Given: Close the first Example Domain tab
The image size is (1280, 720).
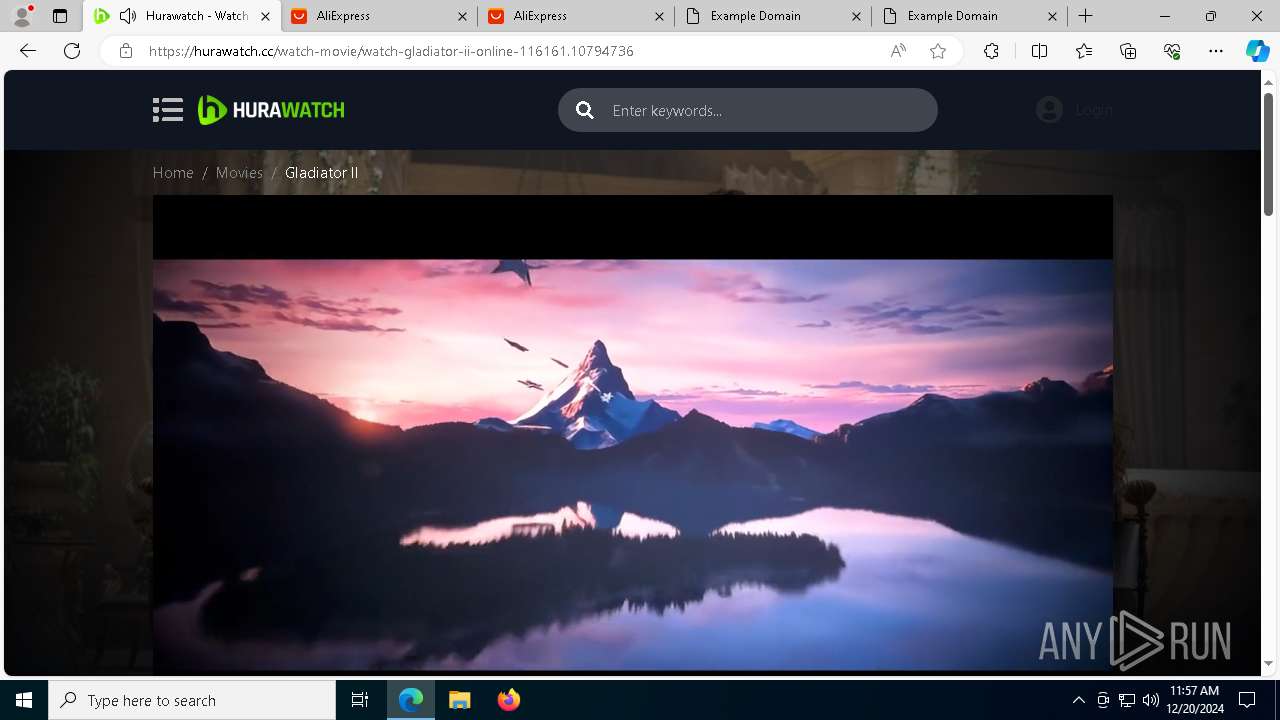Looking at the screenshot, I should coord(856,16).
